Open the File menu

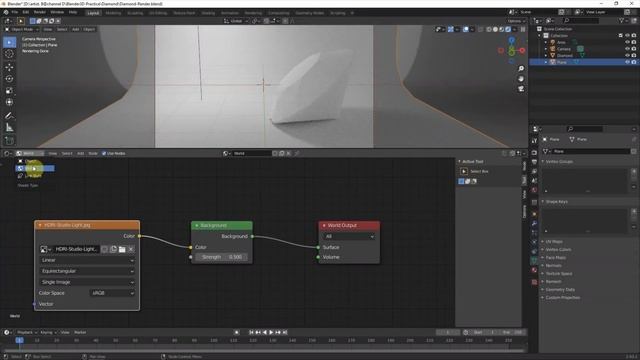(x=15, y=12)
